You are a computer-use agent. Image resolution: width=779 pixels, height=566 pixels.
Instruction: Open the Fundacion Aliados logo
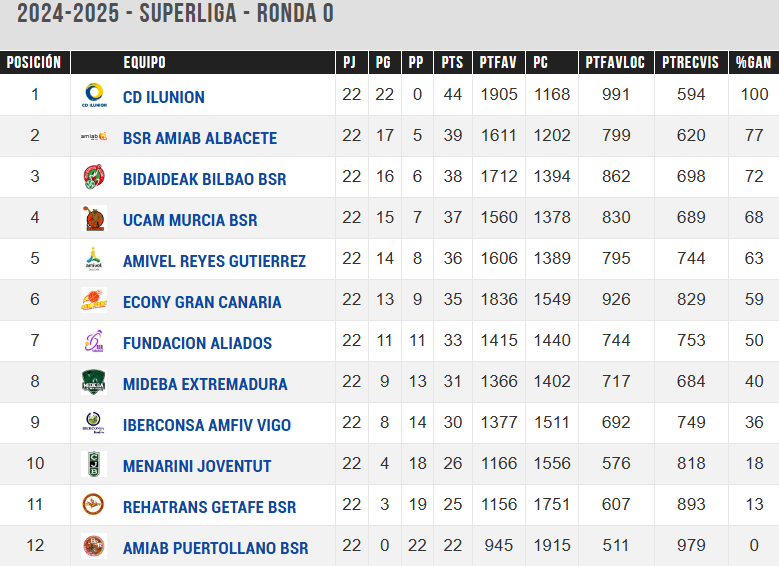94,341
